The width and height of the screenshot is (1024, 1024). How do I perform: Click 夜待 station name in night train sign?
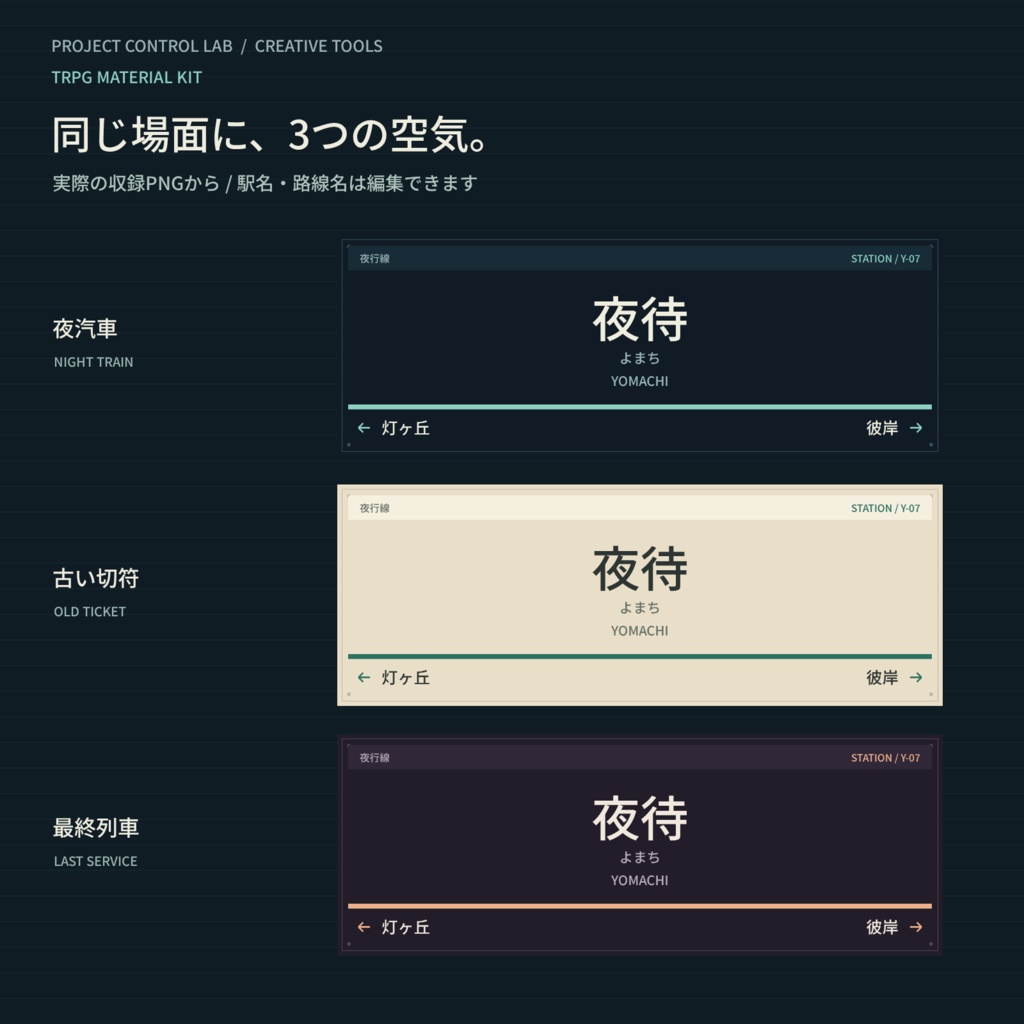(640, 319)
